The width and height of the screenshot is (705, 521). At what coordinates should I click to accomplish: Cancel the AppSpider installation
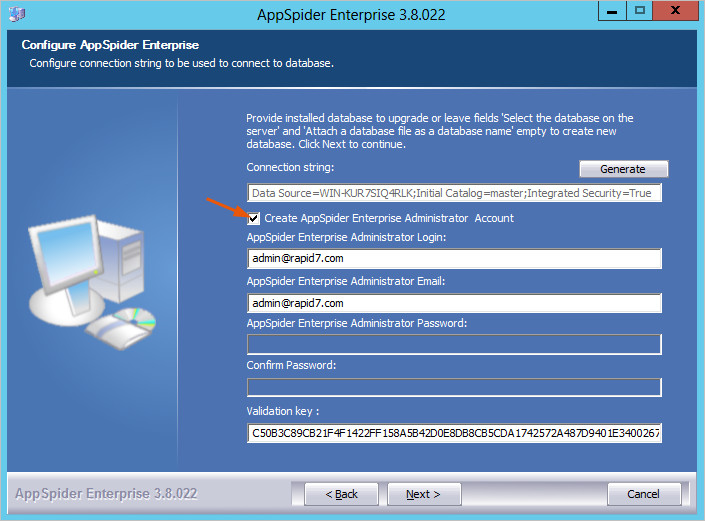[643, 494]
